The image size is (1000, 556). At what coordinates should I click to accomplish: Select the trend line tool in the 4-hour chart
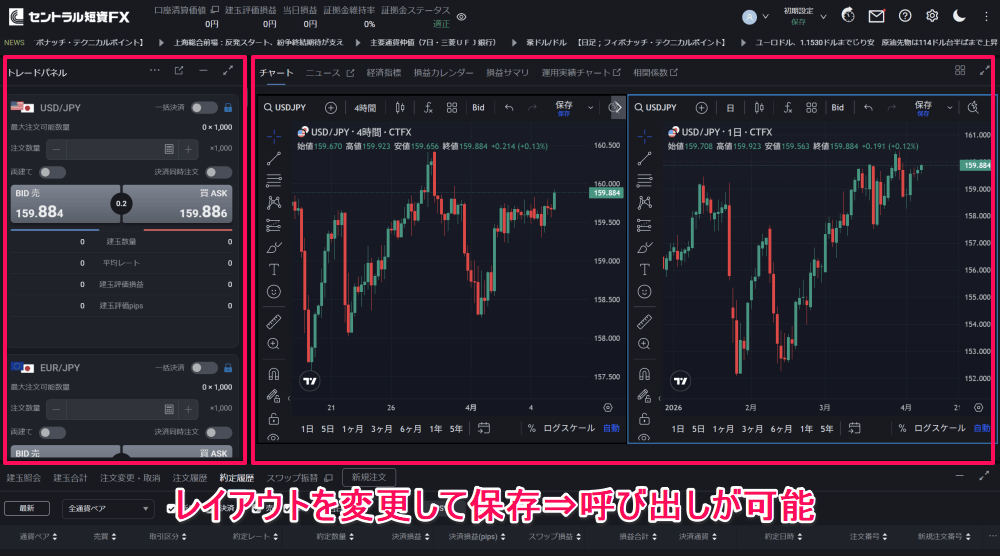point(274,158)
